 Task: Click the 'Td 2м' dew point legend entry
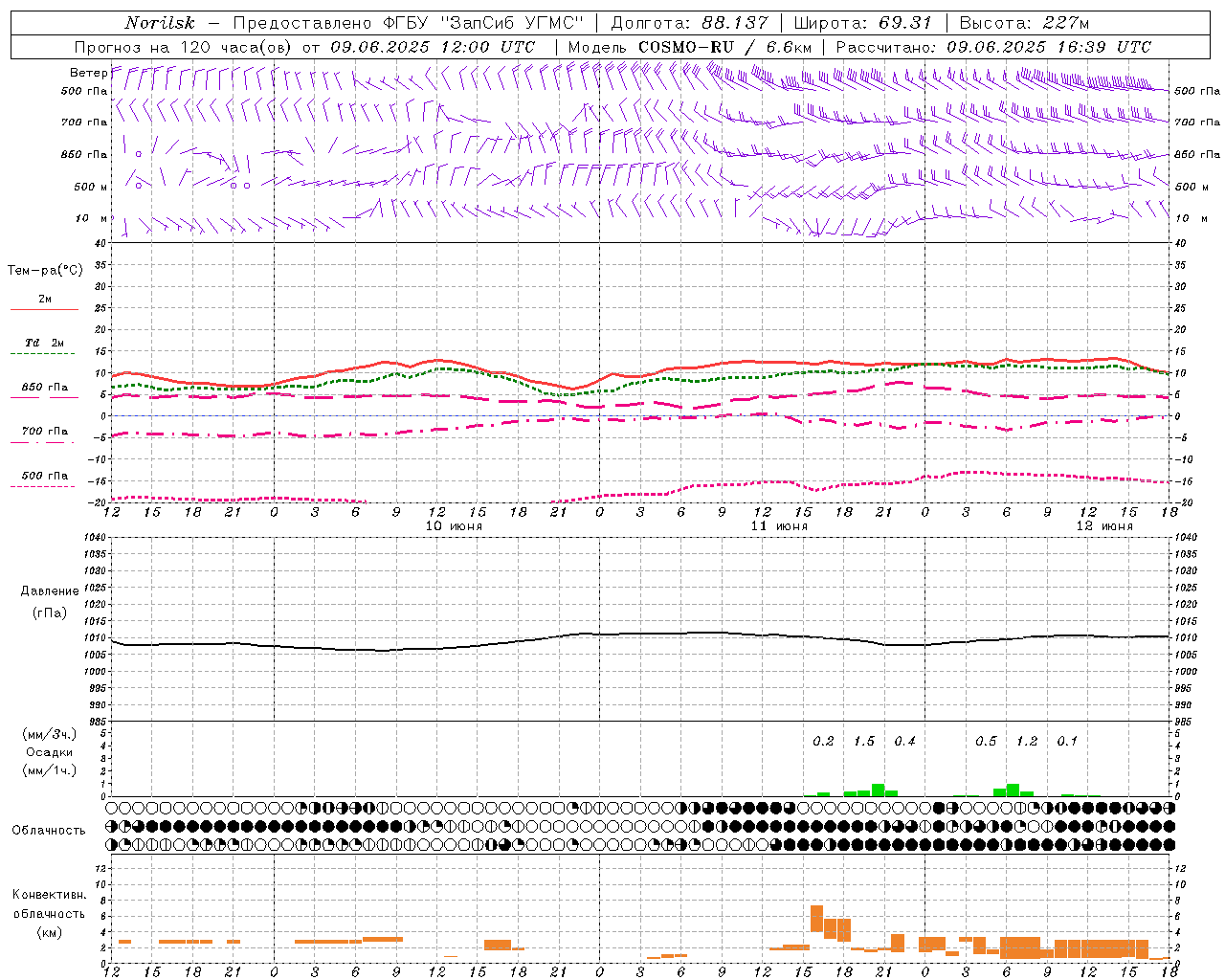tap(45, 343)
